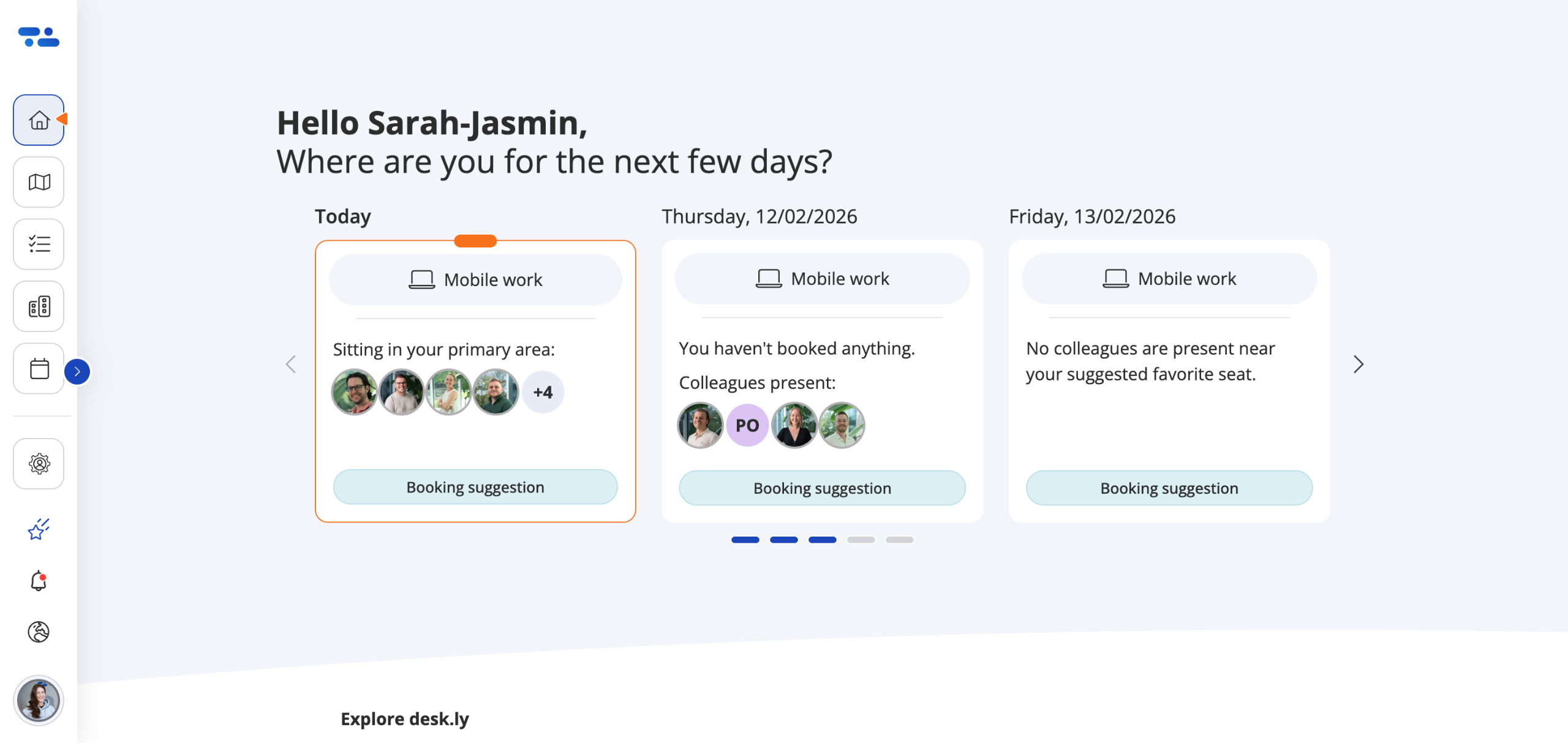Open the language globe icon
The height and width of the screenshot is (743, 1568).
point(39,632)
